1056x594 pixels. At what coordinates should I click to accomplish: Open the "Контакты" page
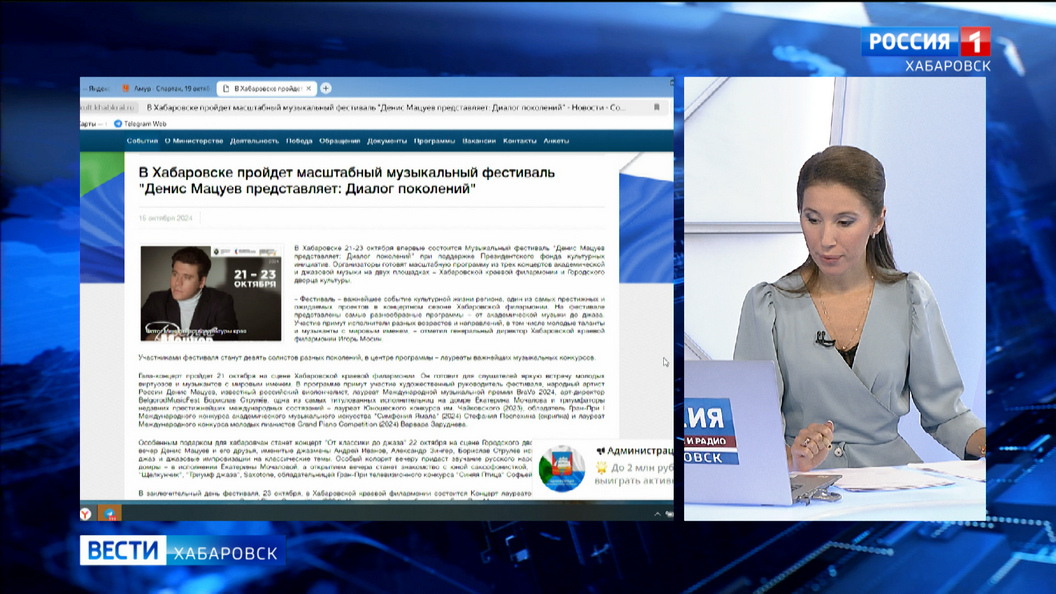point(520,141)
